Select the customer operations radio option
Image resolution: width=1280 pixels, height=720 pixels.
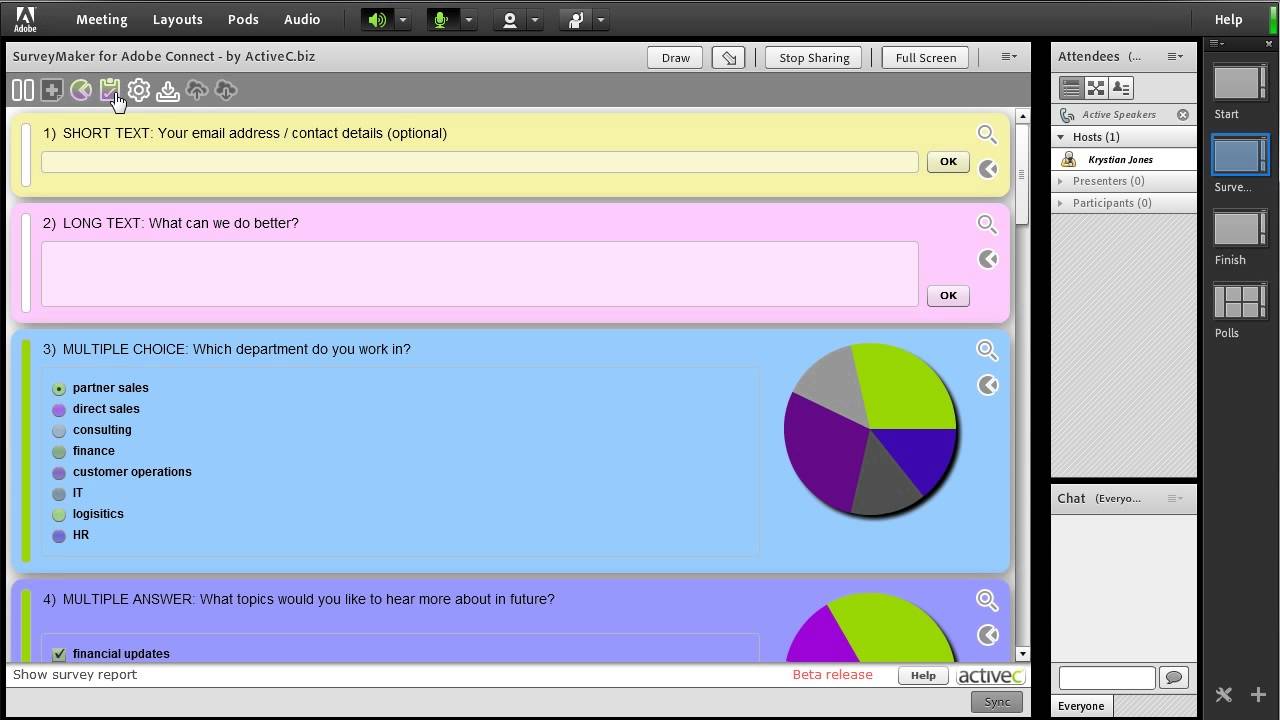tap(59, 472)
